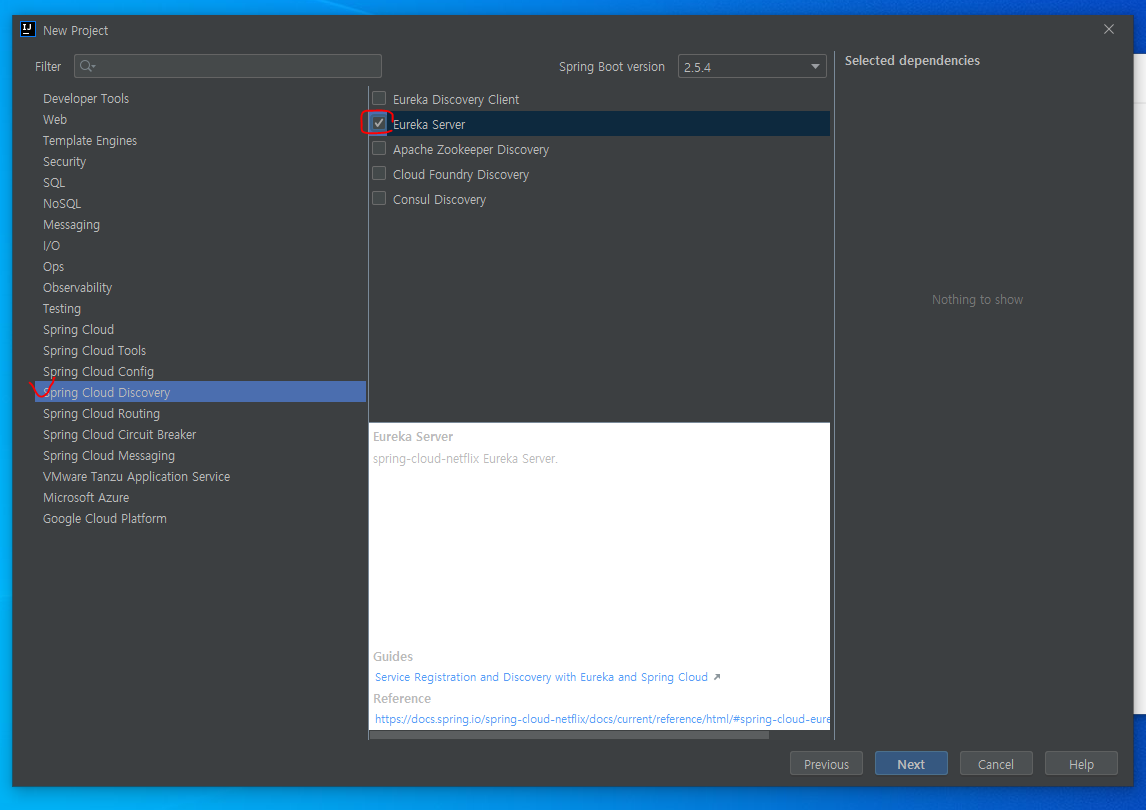Click the Eureka Discovery Client label
1146x810 pixels.
tap(456, 99)
